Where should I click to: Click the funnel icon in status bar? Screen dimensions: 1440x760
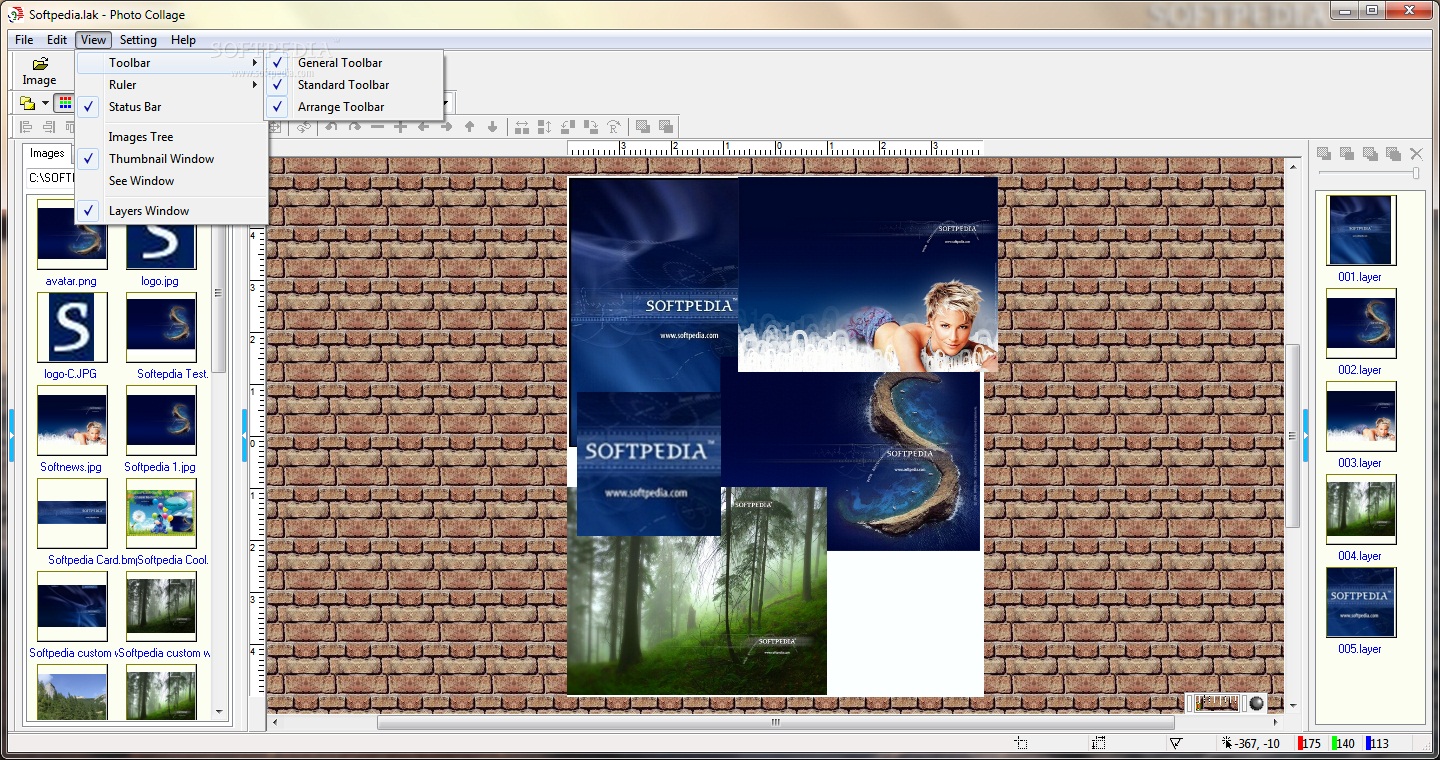tap(1176, 743)
